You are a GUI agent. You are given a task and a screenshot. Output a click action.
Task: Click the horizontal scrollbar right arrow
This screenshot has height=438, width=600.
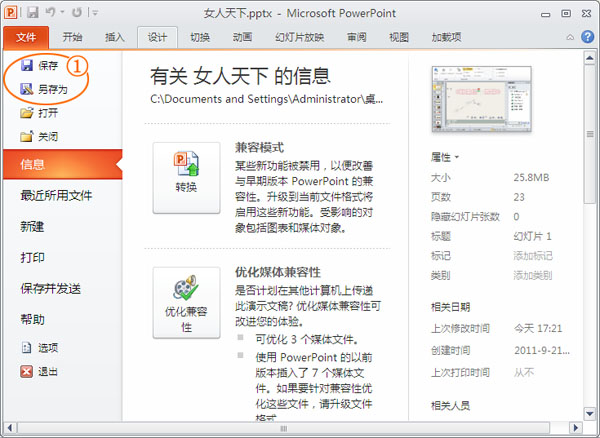[x=575, y=428]
